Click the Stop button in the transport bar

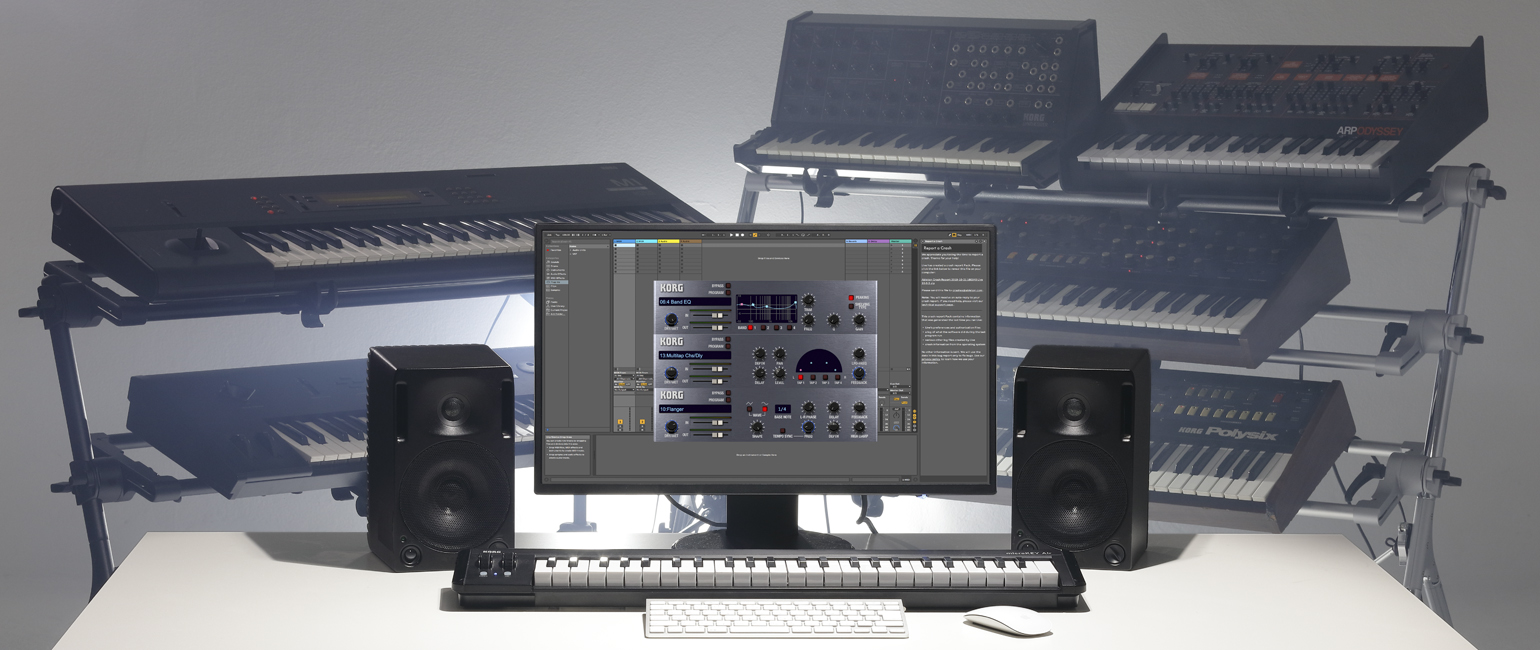coord(738,236)
